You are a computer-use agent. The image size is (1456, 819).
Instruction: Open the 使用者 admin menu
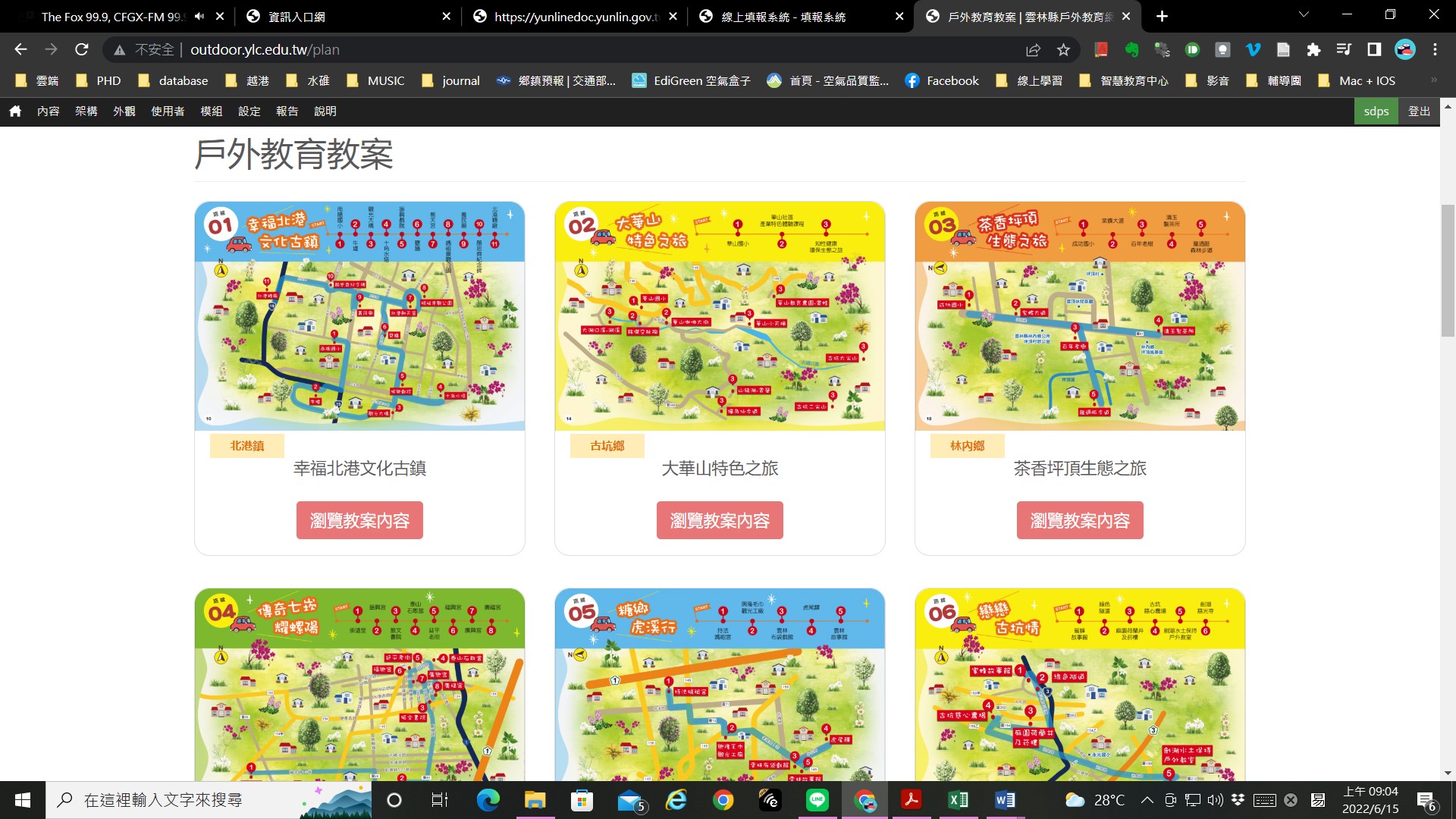click(x=168, y=111)
